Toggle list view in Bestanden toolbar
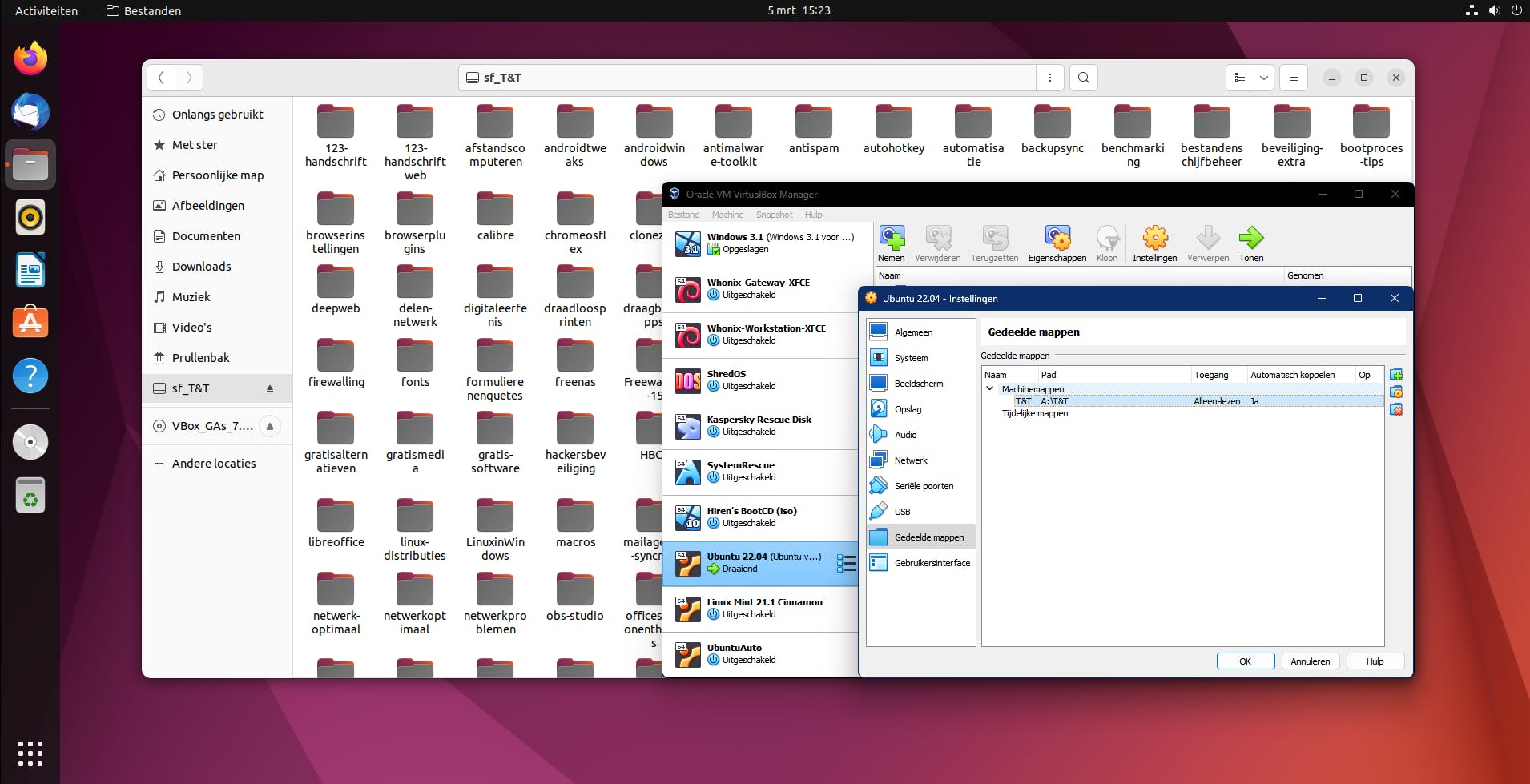1530x784 pixels. click(1240, 78)
